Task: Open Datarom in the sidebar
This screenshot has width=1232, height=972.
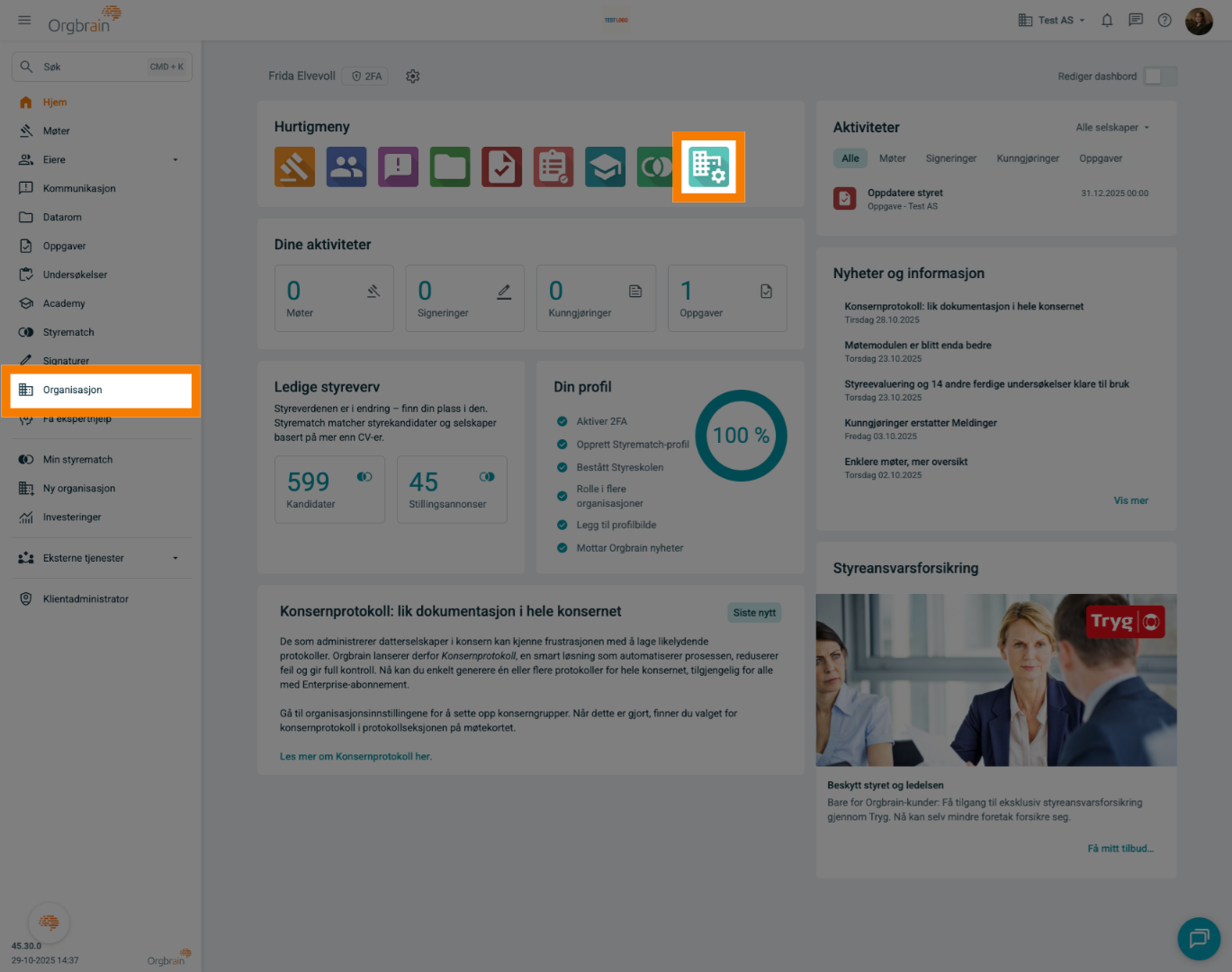Action: click(x=102, y=218)
